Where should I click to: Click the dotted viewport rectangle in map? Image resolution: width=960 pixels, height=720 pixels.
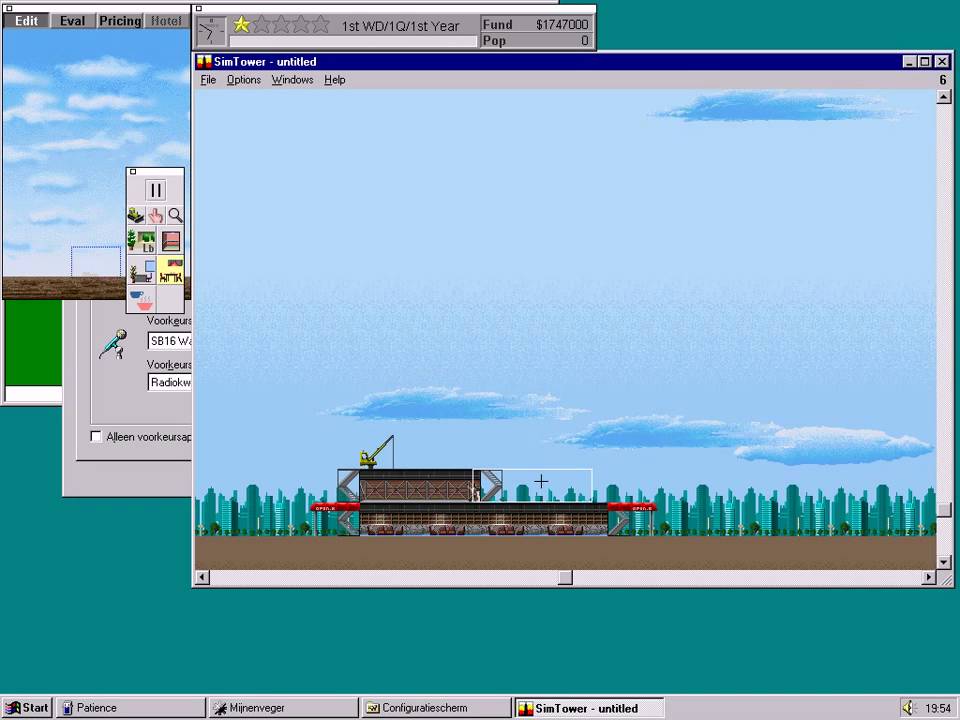[x=96, y=261]
